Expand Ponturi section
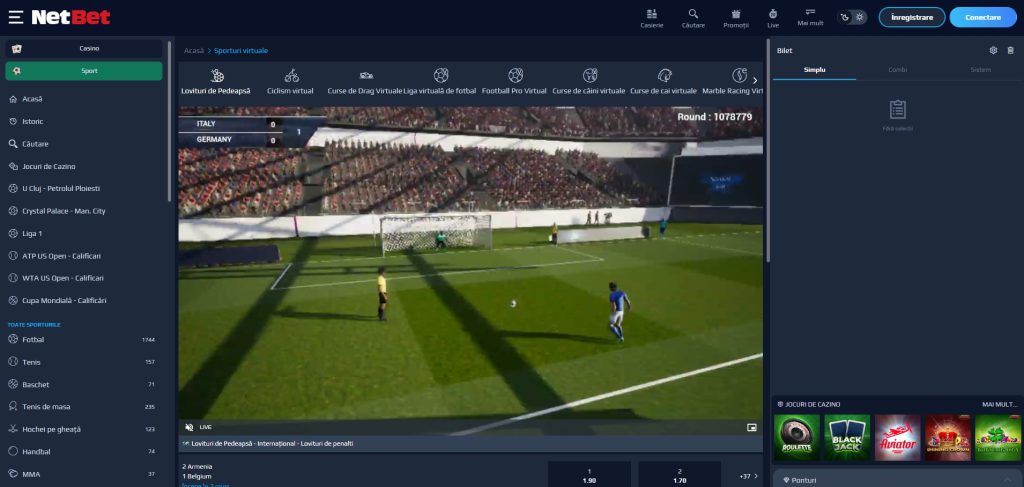The image size is (1024, 487). click(x=897, y=479)
